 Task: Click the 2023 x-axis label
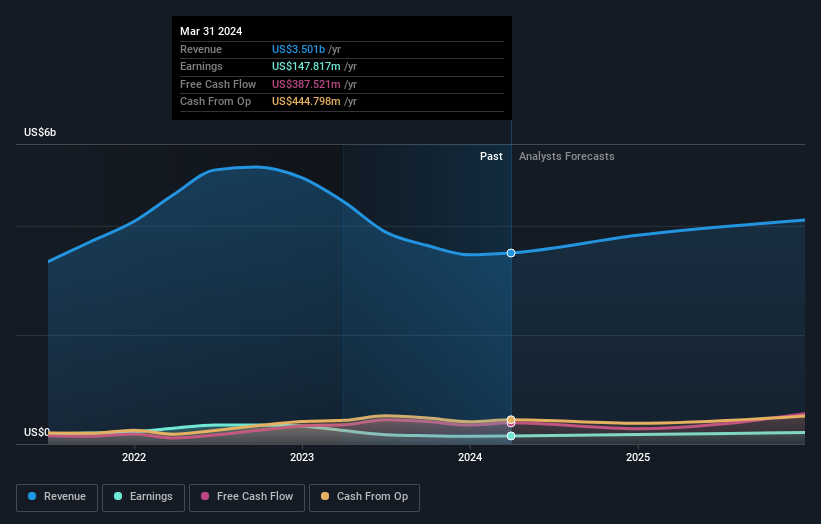302,458
